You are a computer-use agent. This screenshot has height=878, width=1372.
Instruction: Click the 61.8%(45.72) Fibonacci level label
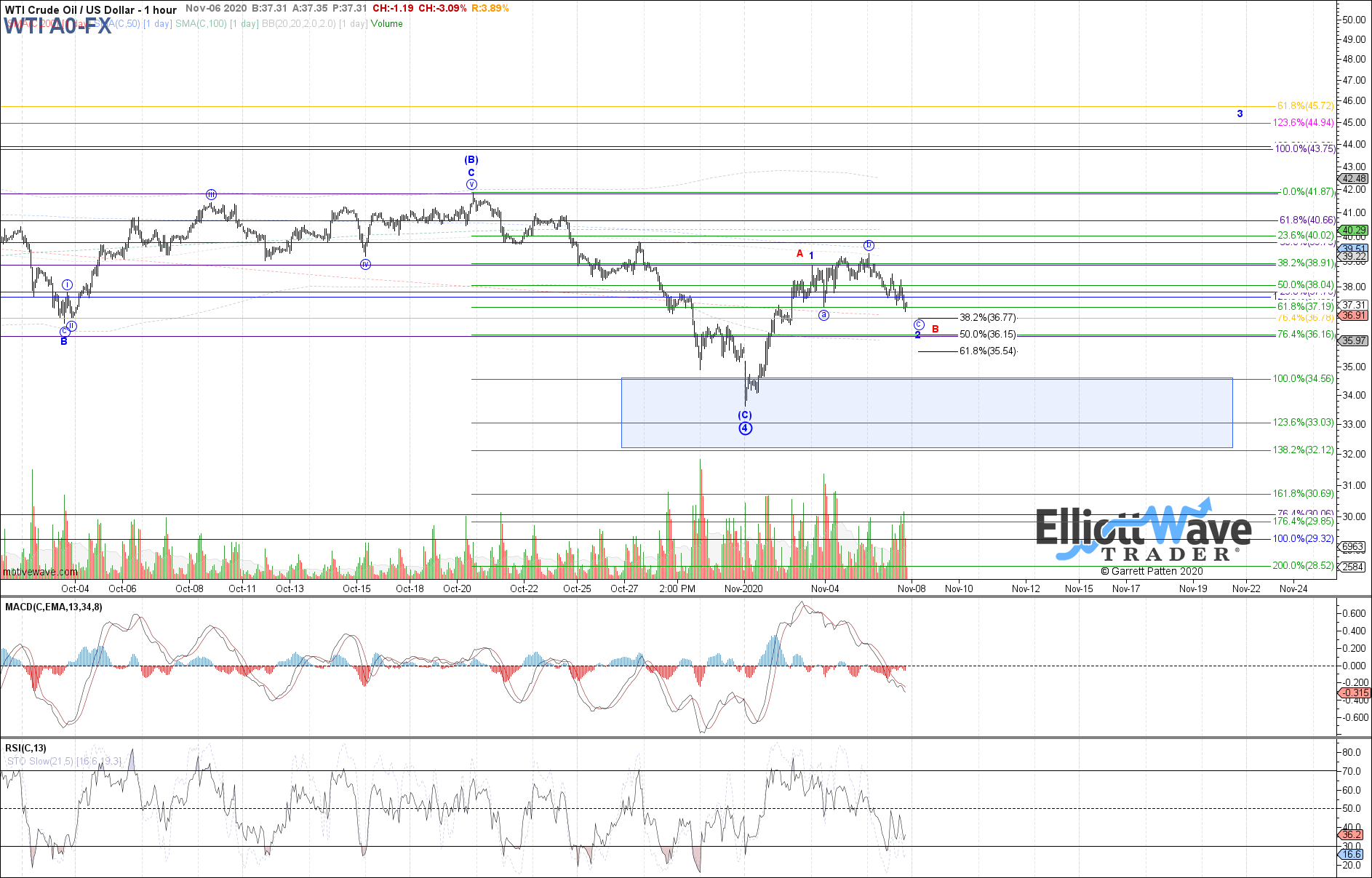pyautogui.click(x=1305, y=106)
